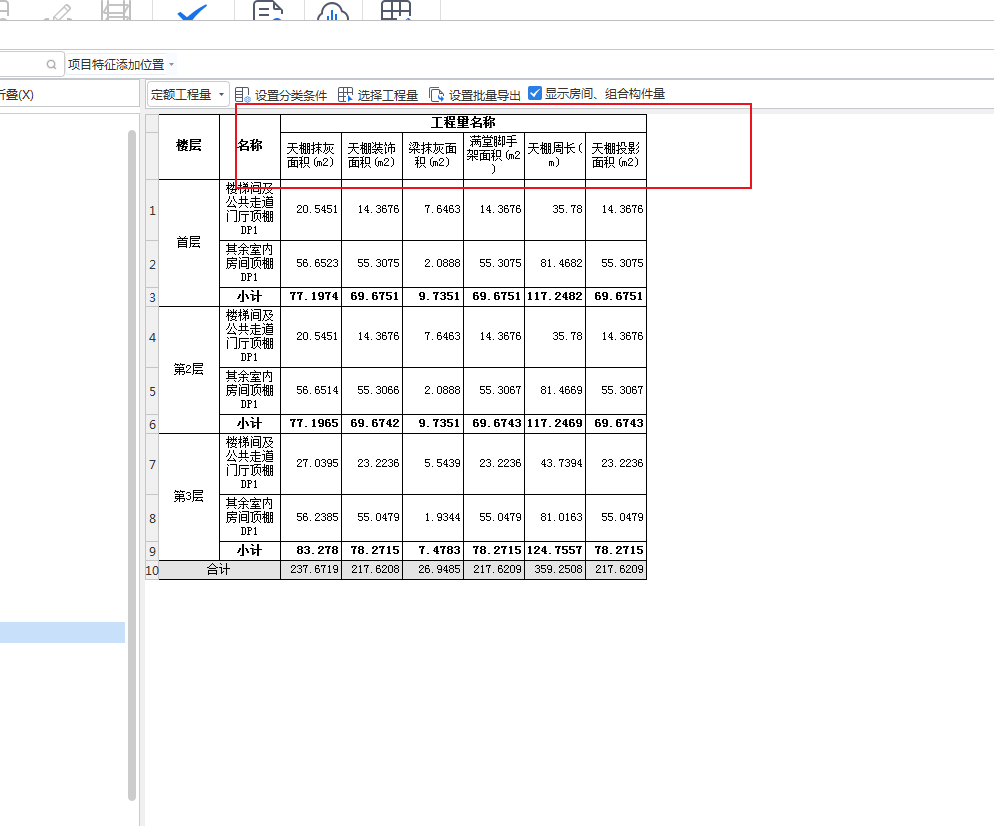Click cell value 56.6514
Viewport: 994px width, 826px height.
point(311,390)
